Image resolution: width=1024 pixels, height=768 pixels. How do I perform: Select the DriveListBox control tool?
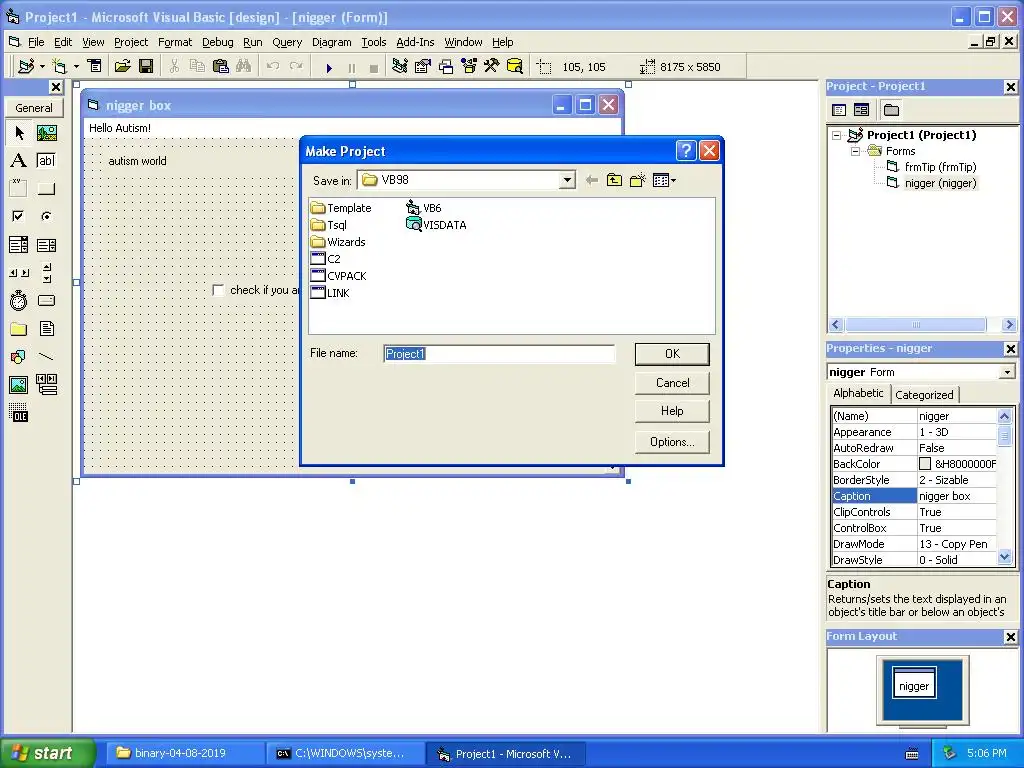[46, 300]
